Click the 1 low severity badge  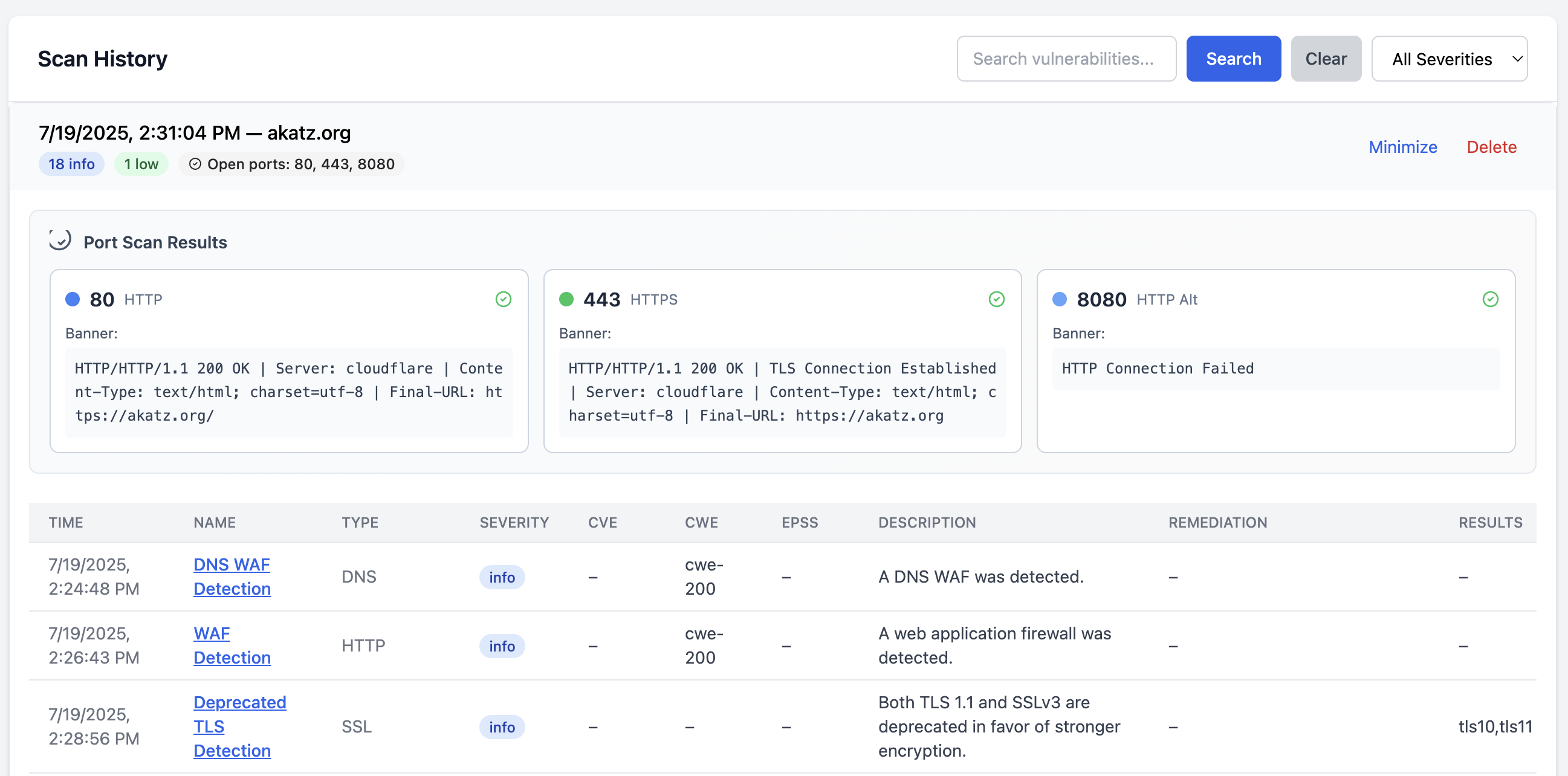141,164
